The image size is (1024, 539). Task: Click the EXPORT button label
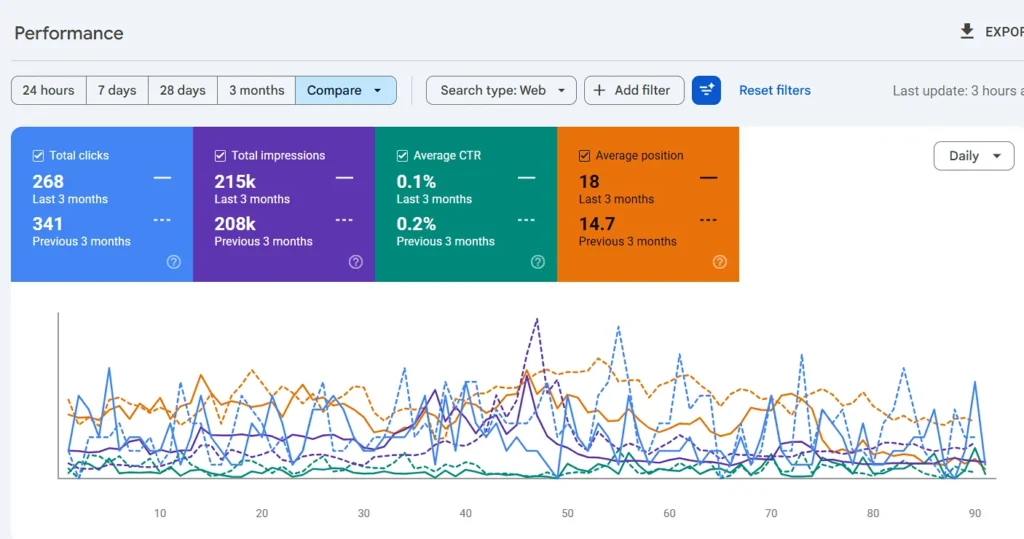1004,31
